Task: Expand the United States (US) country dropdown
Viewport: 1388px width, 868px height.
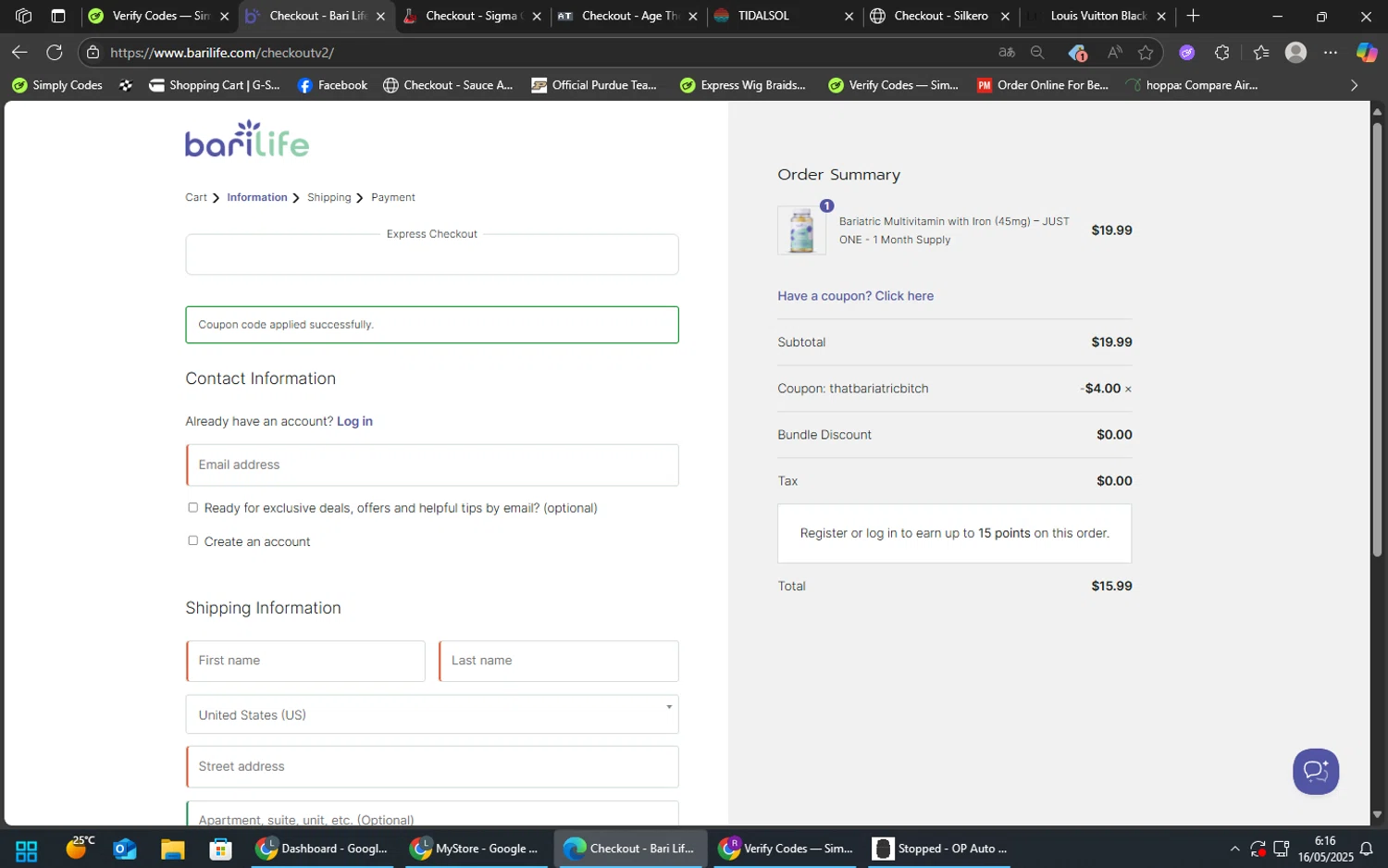Action: (x=432, y=714)
